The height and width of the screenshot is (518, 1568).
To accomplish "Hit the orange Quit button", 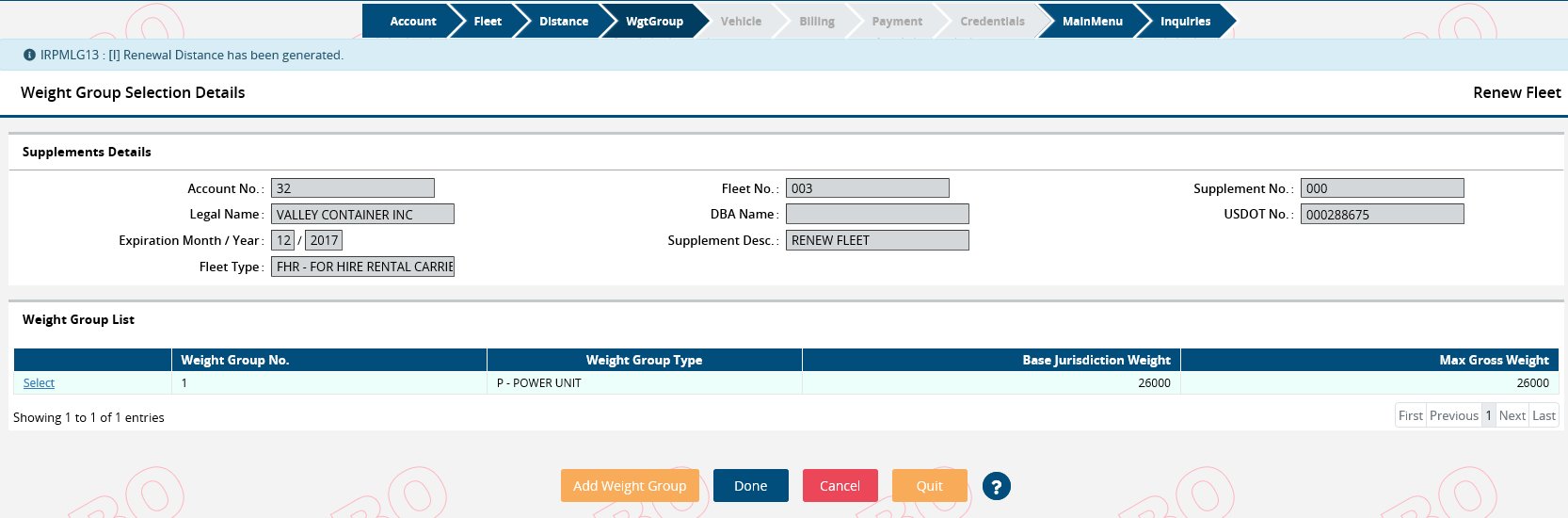I will [x=929, y=486].
